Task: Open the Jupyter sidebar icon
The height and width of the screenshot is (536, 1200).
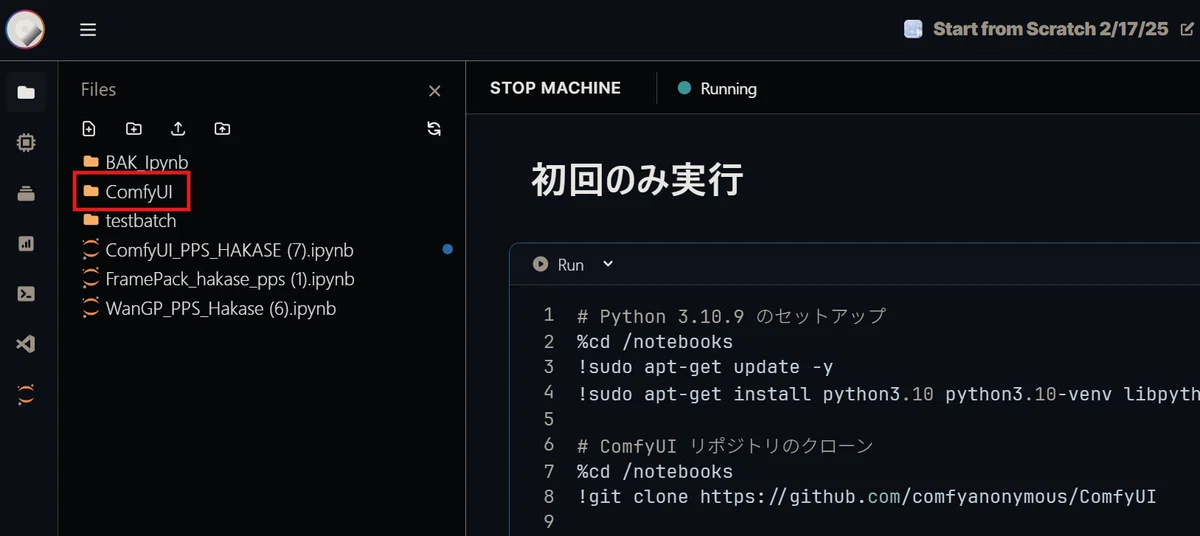Action: pos(26,395)
